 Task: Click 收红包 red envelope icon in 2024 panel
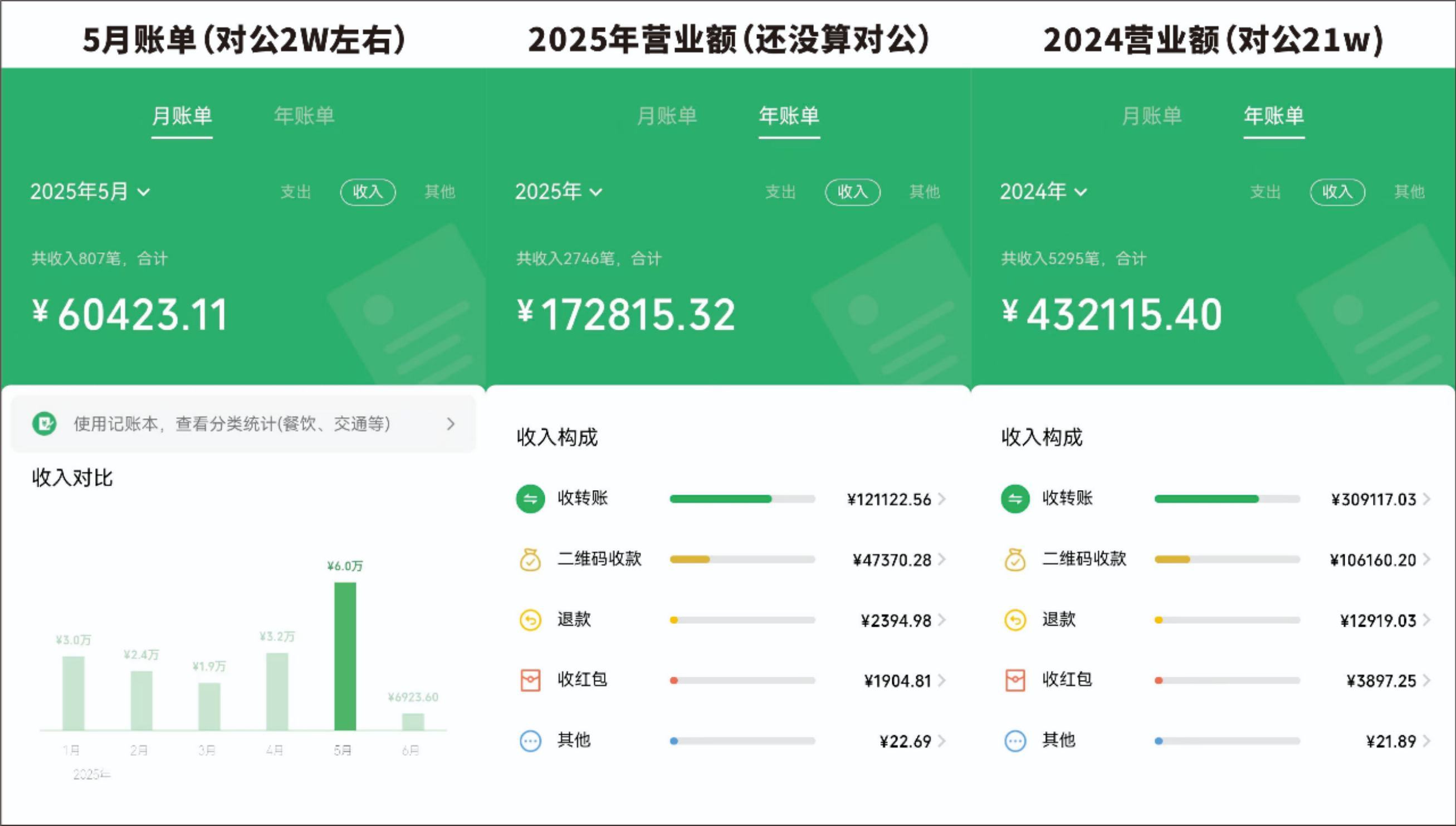(x=1015, y=680)
